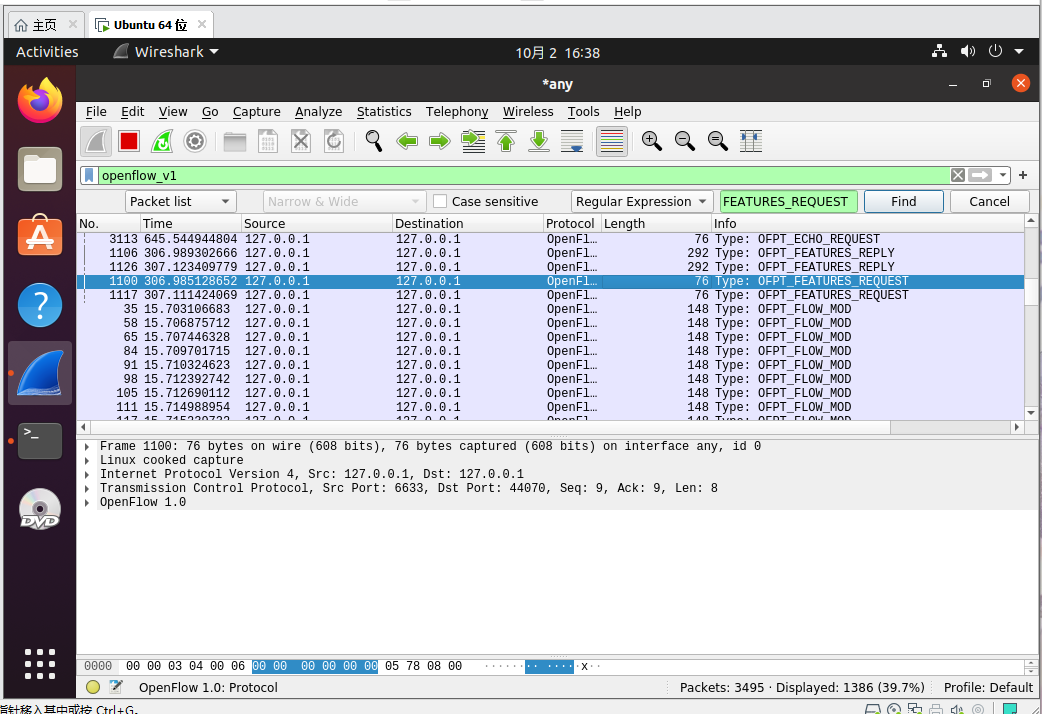The width and height of the screenshot is (1042, 714).
Task: Select packet 1106 OFPT_FEATURES_REPLY row
Action: click(x=550, y=253)
